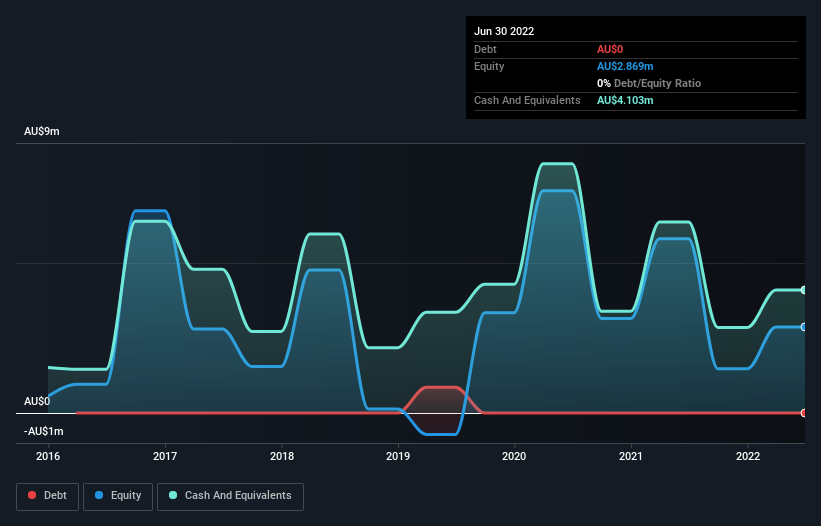The image size is (821, 526).
Task: Select the 2018 x-axis label
Action: (x=282, y=456)
